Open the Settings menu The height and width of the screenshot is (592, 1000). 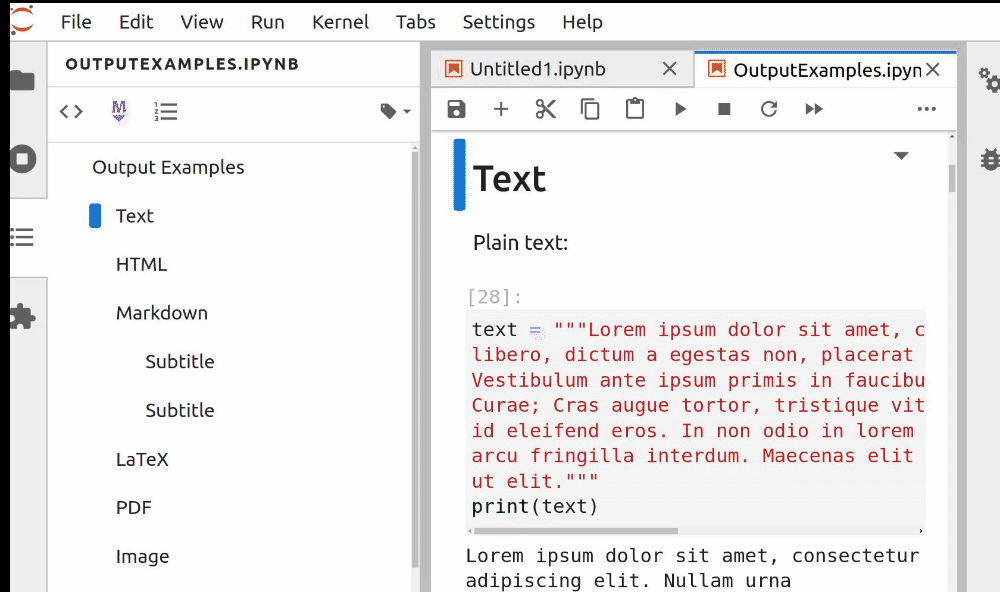pos(499,22)
